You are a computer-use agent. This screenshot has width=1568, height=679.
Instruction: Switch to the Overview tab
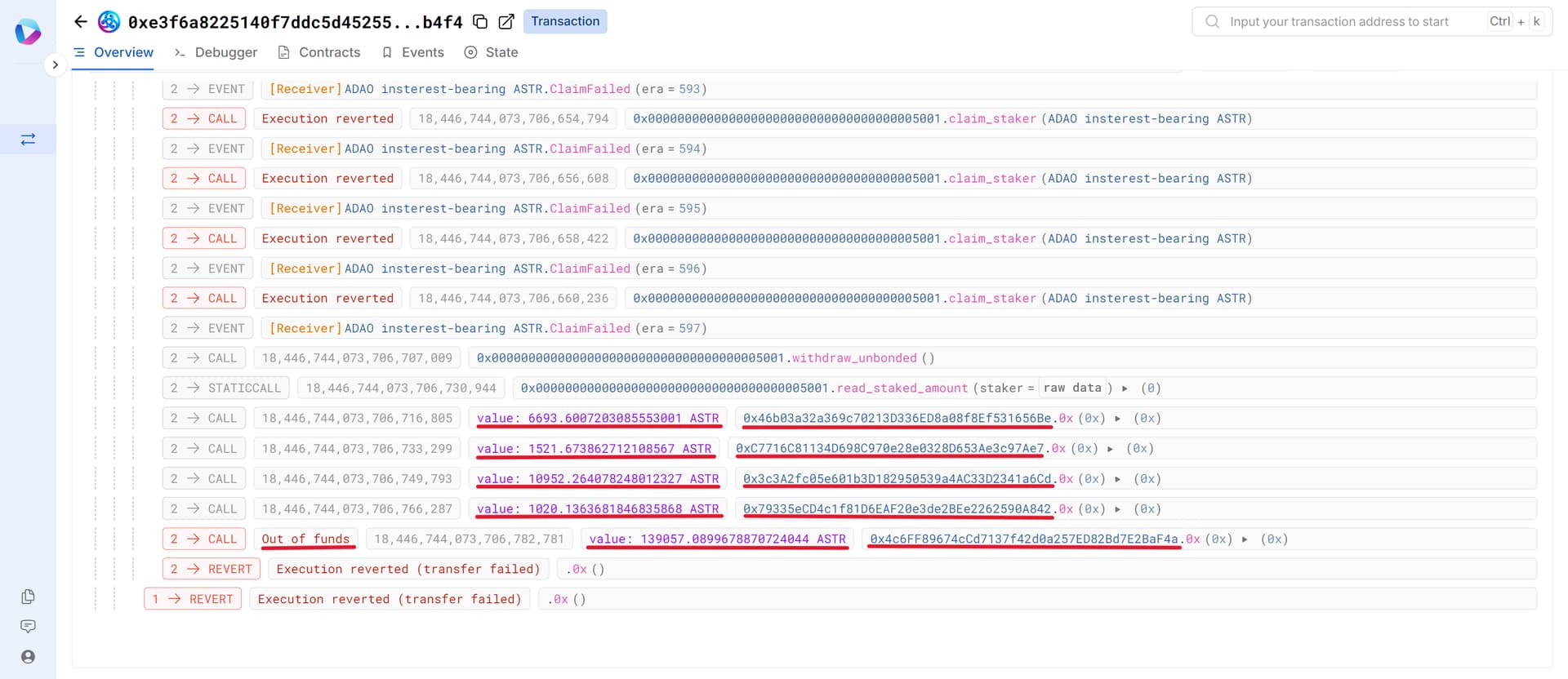click(x=113, y=52)
